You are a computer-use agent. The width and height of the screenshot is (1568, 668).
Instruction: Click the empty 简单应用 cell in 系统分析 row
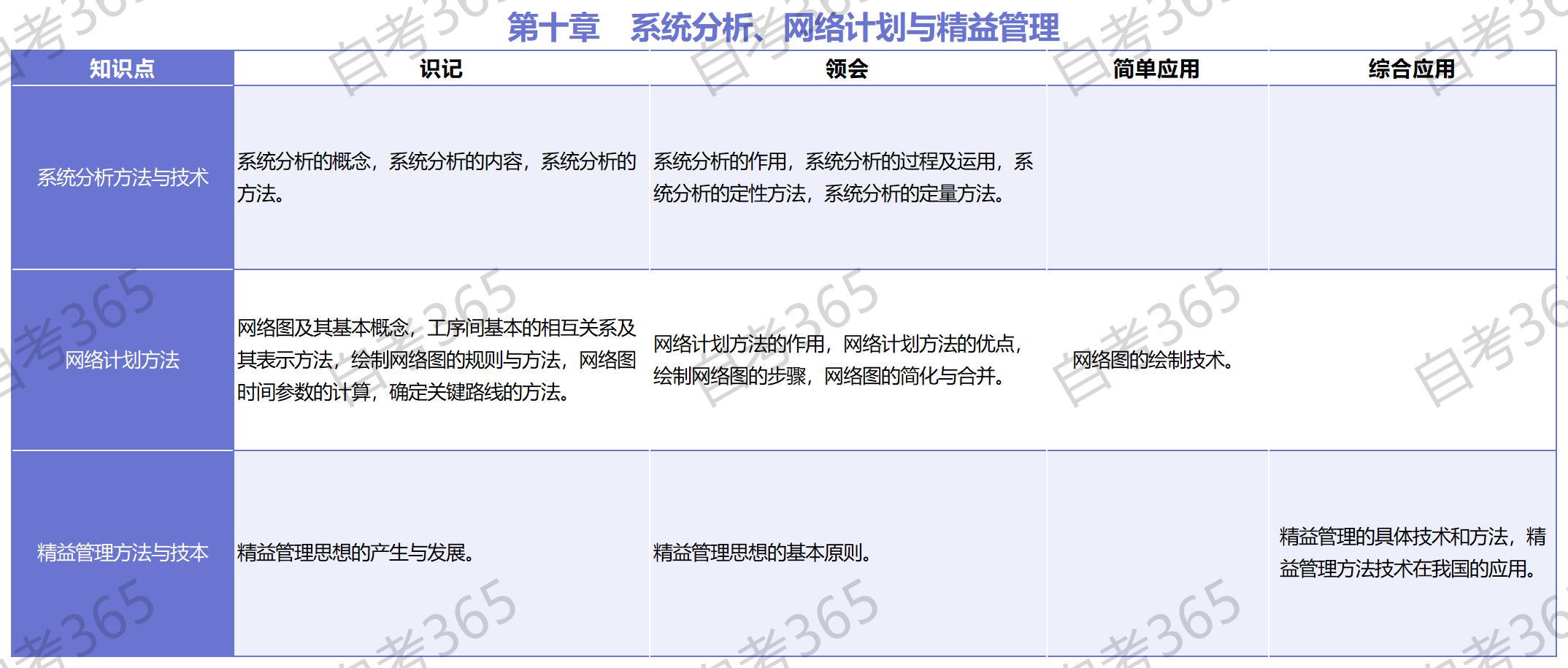(1157, 177)
